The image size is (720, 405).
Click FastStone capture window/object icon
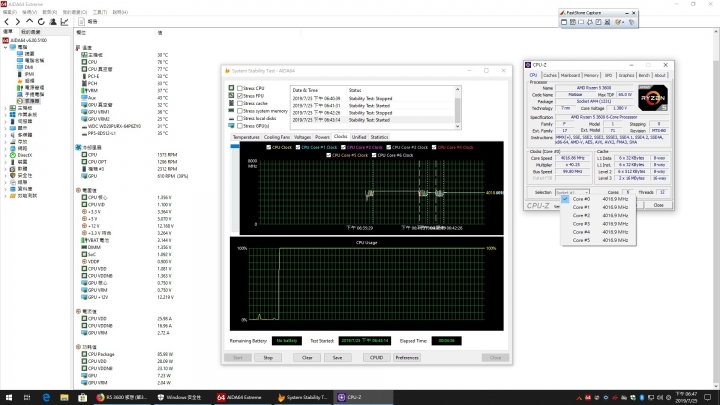(573, 22)
